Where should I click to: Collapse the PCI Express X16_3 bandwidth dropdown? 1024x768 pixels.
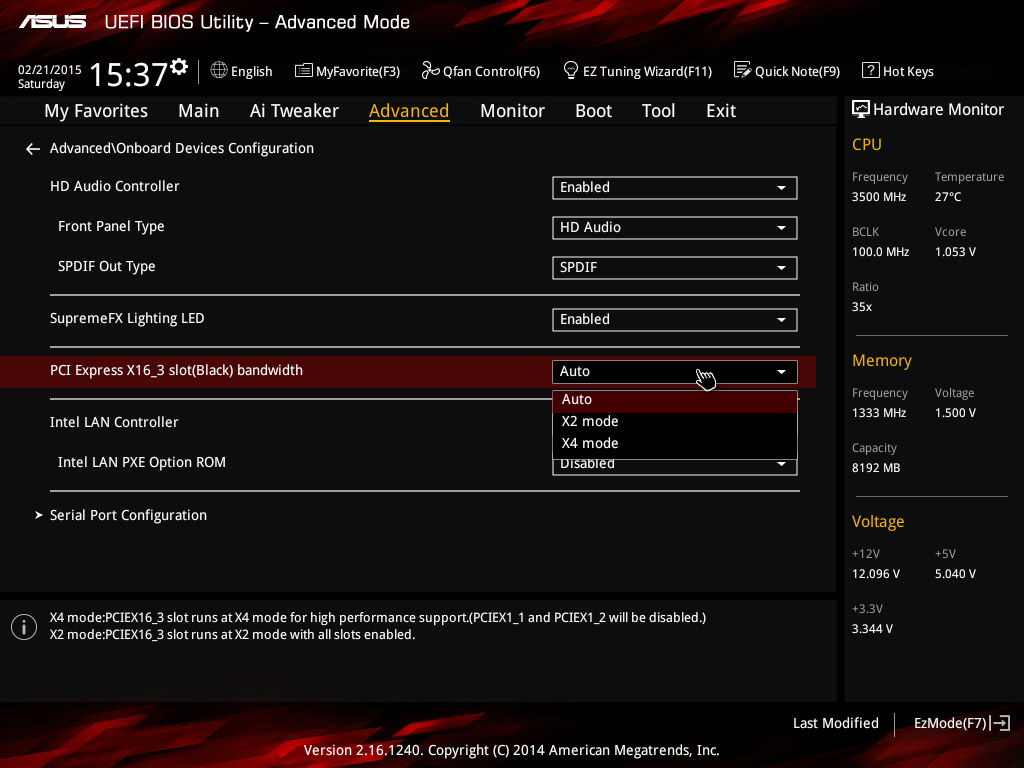pyautogui.click(x=675, y=372)
